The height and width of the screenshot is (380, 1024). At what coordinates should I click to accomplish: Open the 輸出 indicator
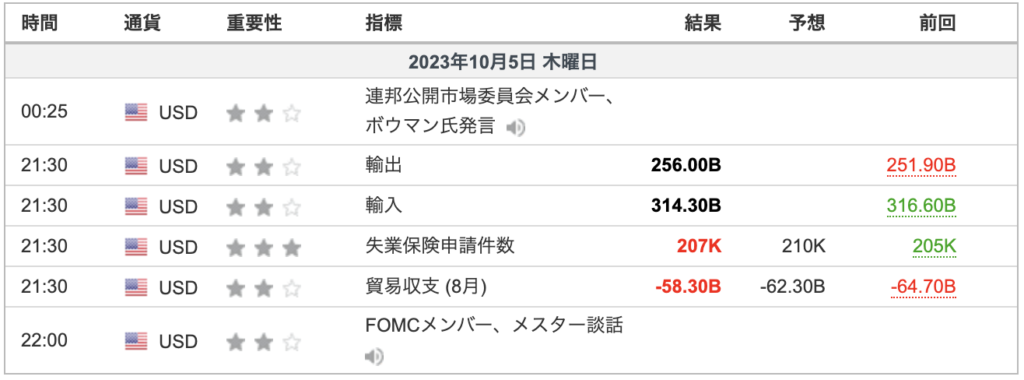click(x=383, y=166)
